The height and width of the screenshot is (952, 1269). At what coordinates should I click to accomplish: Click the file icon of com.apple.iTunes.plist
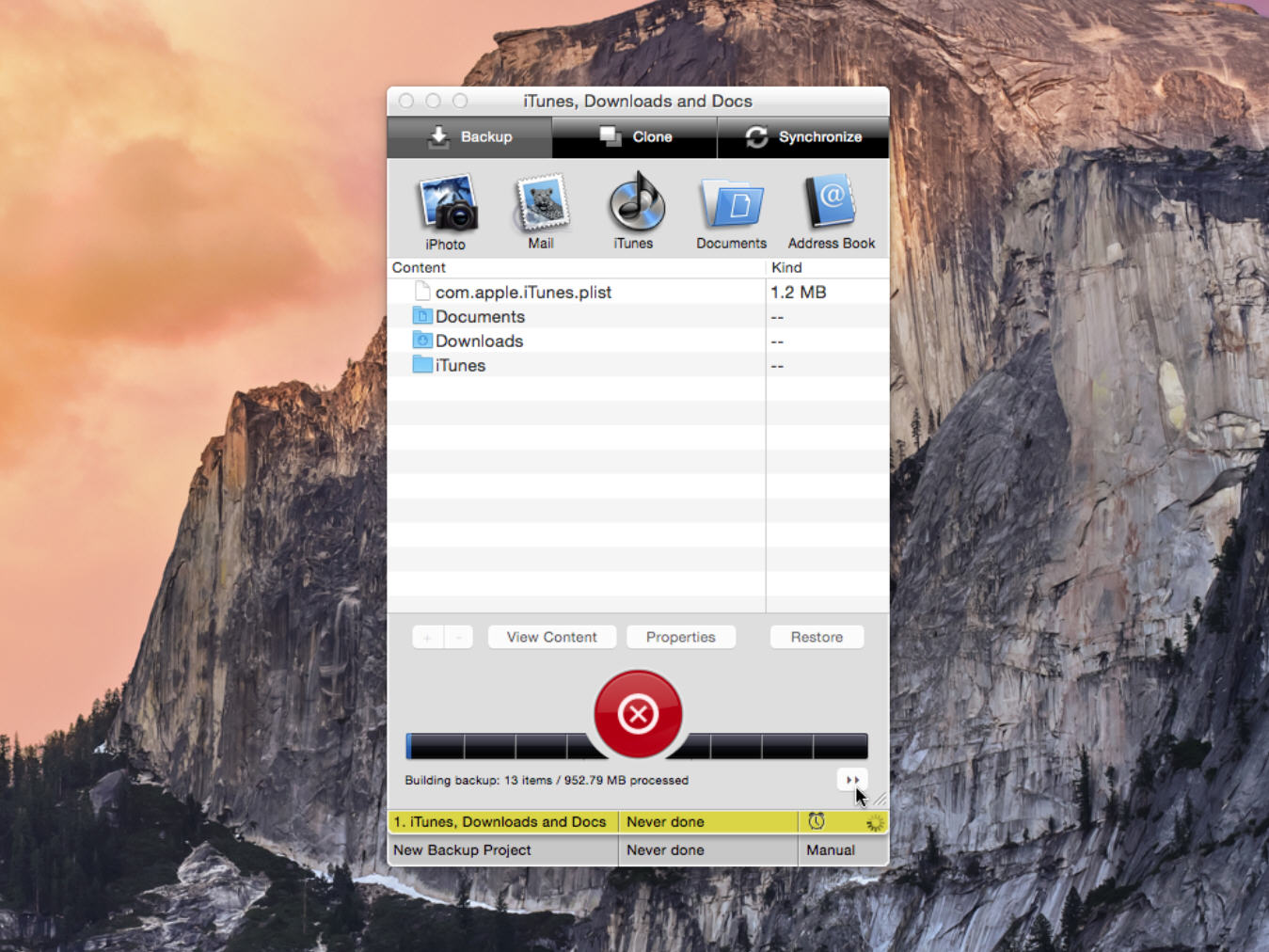(422, 292)
